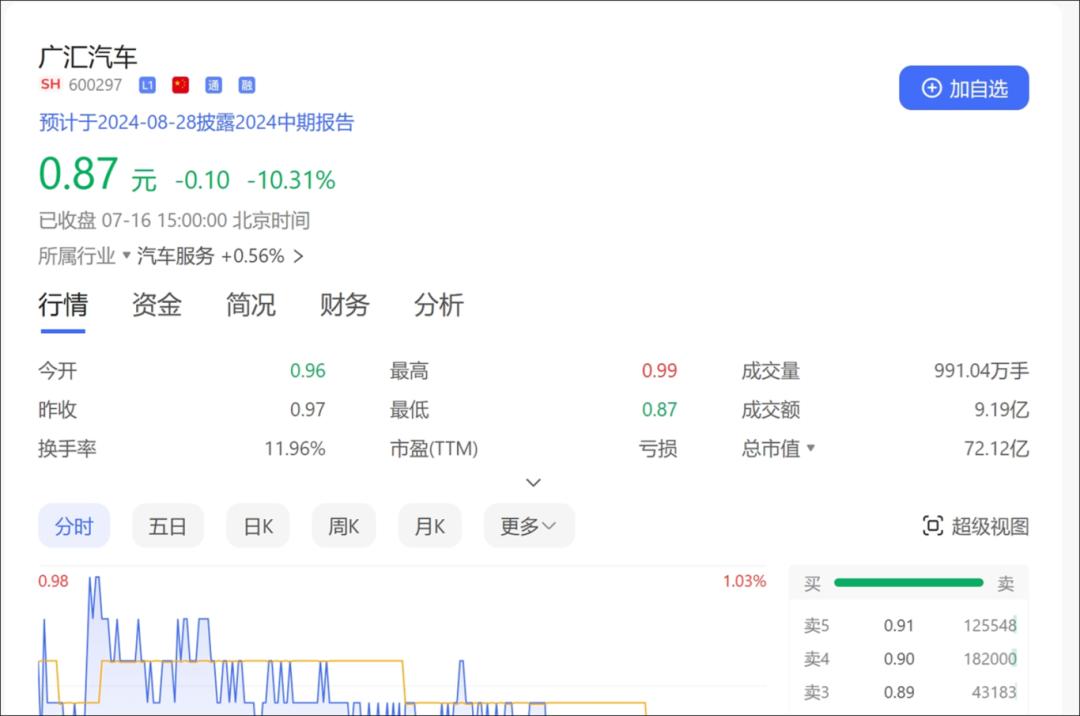Open the 总市值 dropdown arrow
This screenshot has width=1080, height=716.
coord(811,448)
